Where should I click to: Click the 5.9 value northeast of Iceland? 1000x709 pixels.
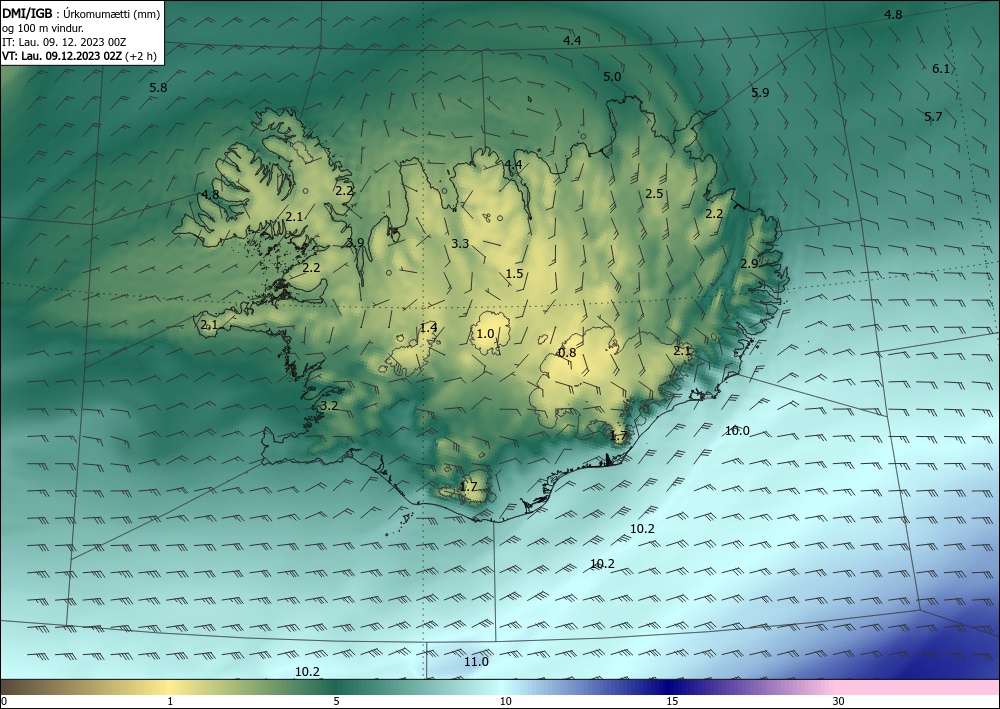click(x=760, y=92)
